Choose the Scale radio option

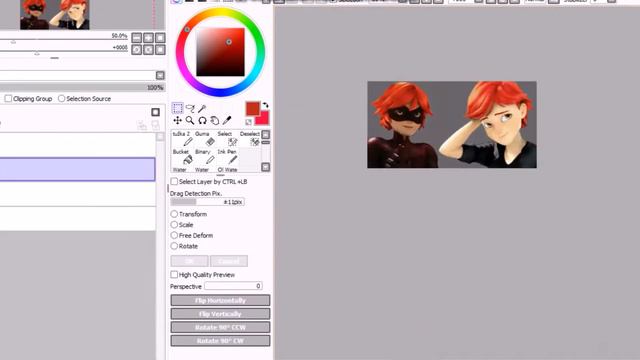pos(174,224)
